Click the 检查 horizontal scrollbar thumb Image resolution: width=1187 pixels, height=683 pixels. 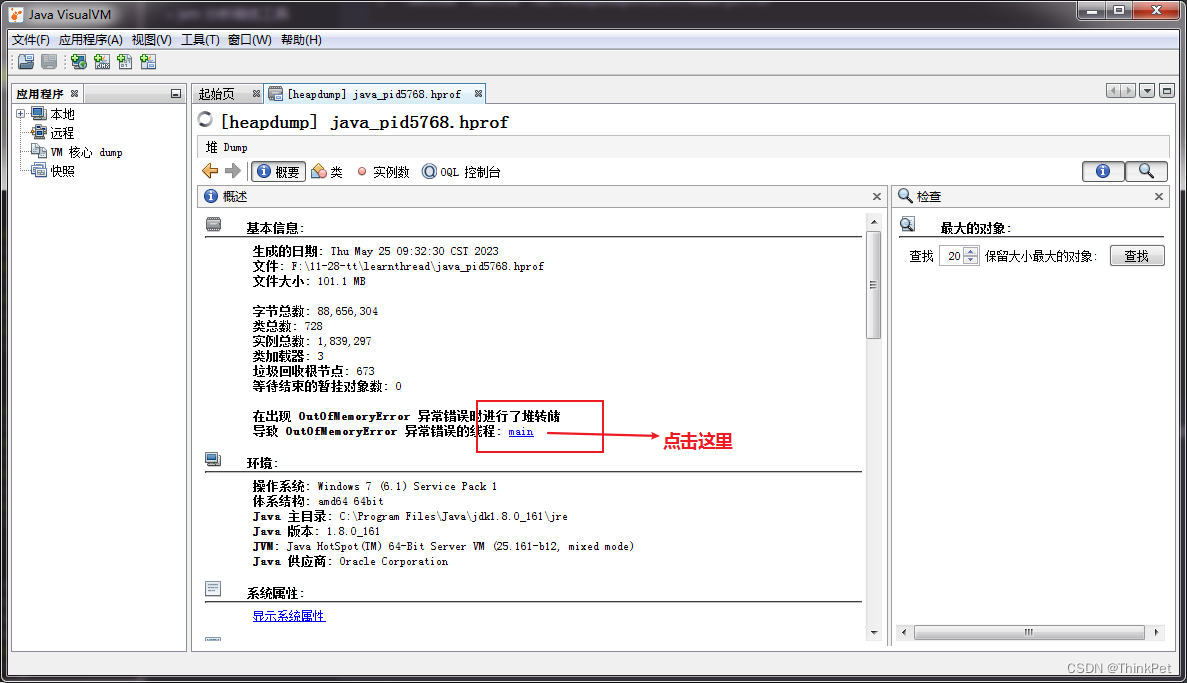(x=1029, y=632)
